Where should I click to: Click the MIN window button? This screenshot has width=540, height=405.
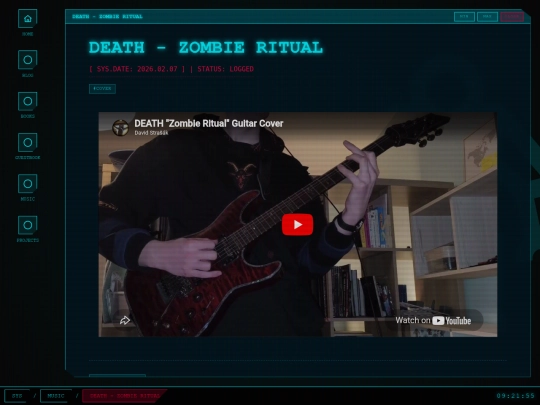[464, 17]
